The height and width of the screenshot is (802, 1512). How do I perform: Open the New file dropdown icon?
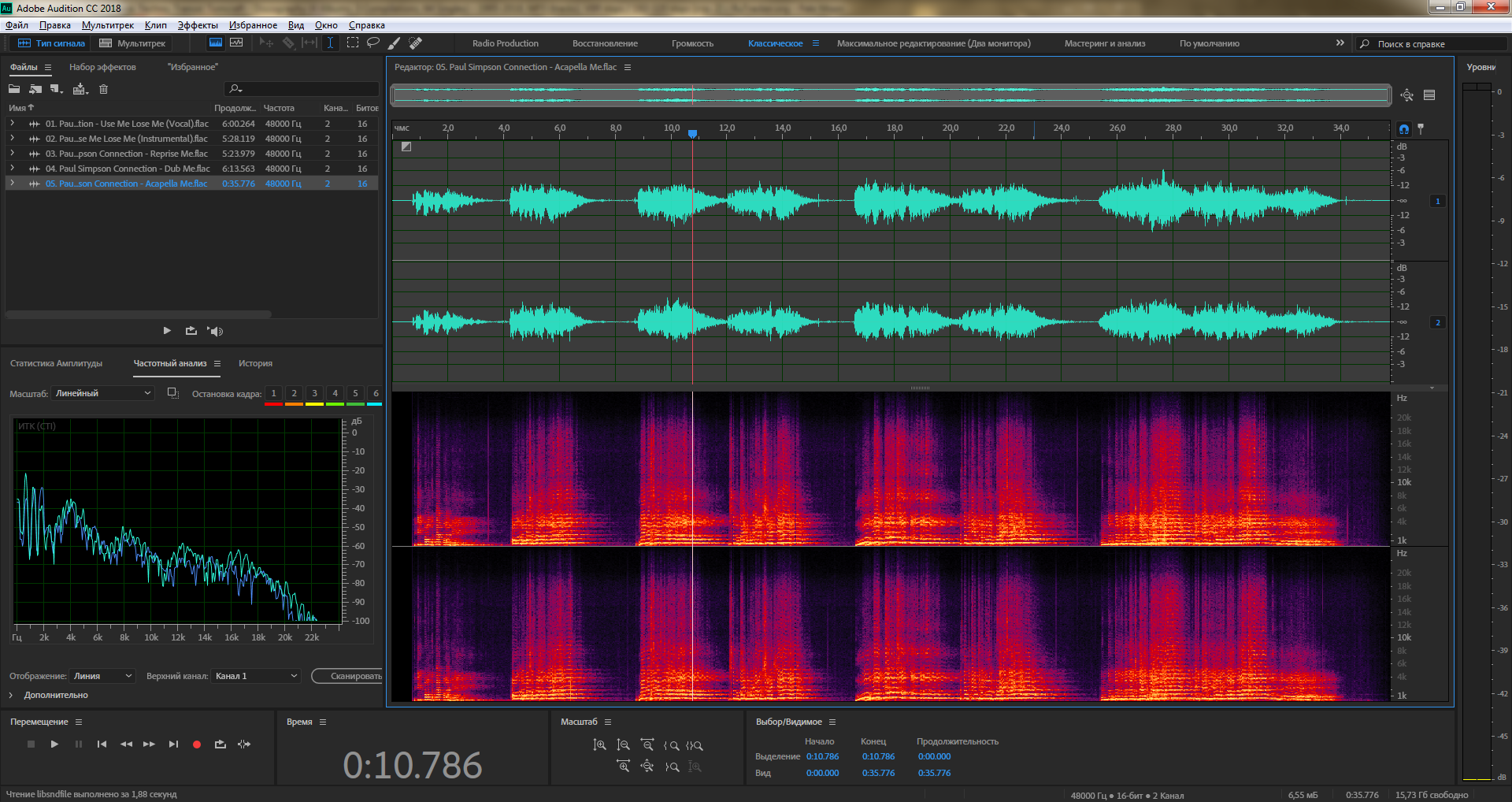pos(56,89)
